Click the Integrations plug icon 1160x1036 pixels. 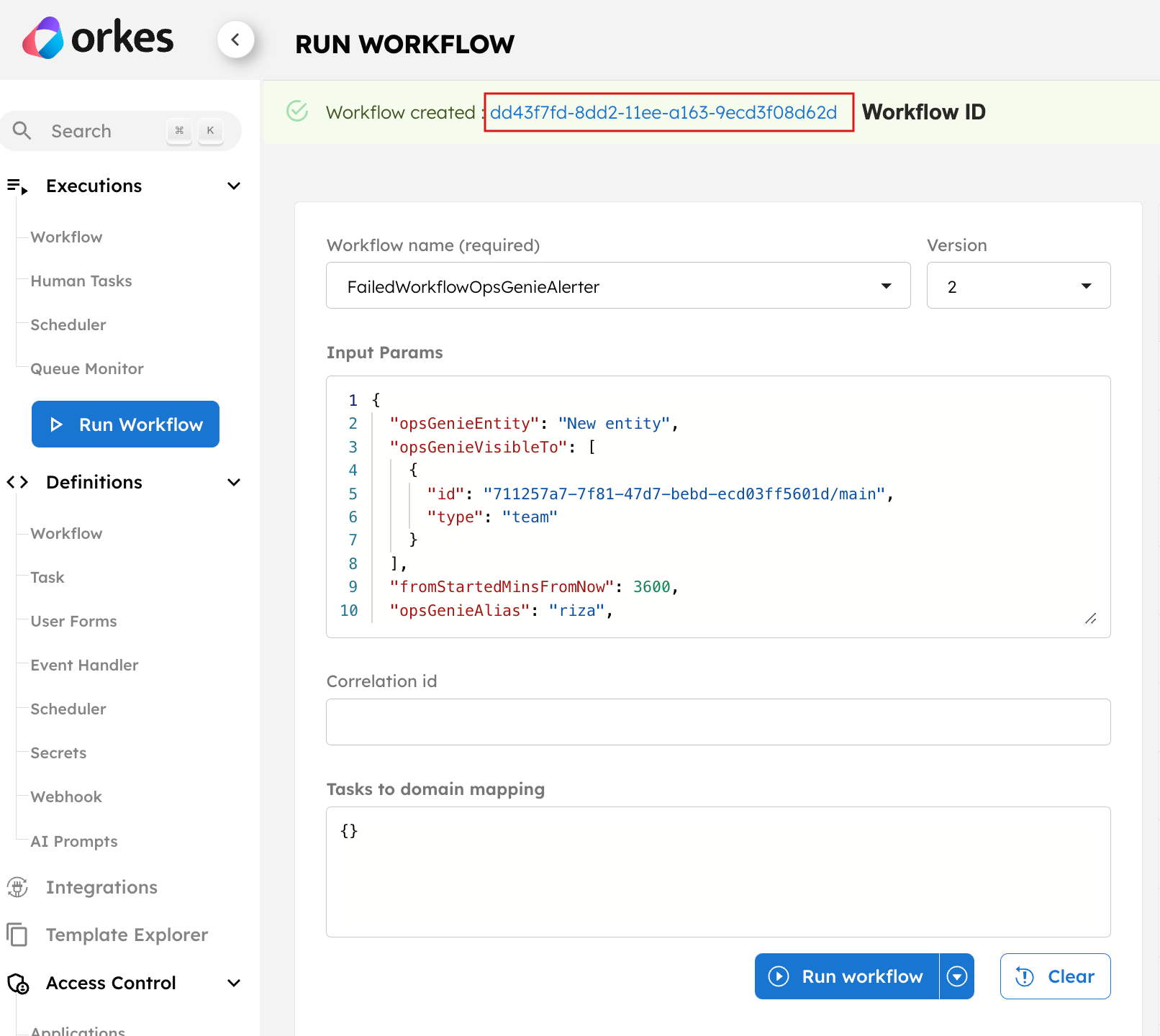pos(18,887)
